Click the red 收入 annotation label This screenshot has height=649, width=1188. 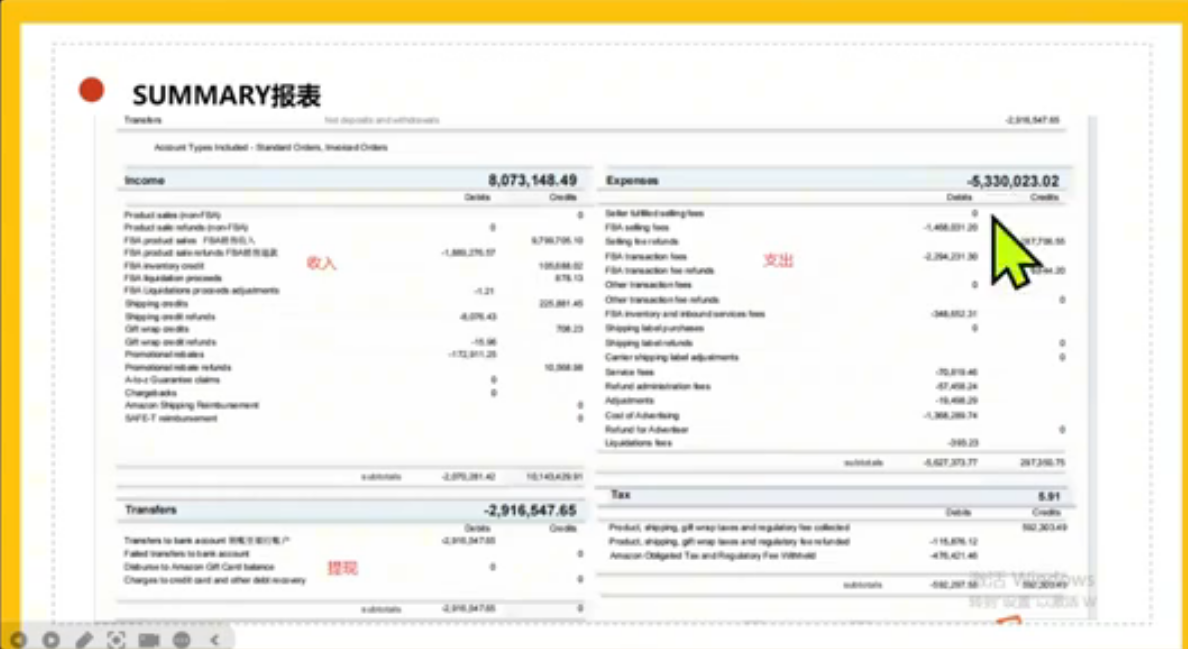321,263
